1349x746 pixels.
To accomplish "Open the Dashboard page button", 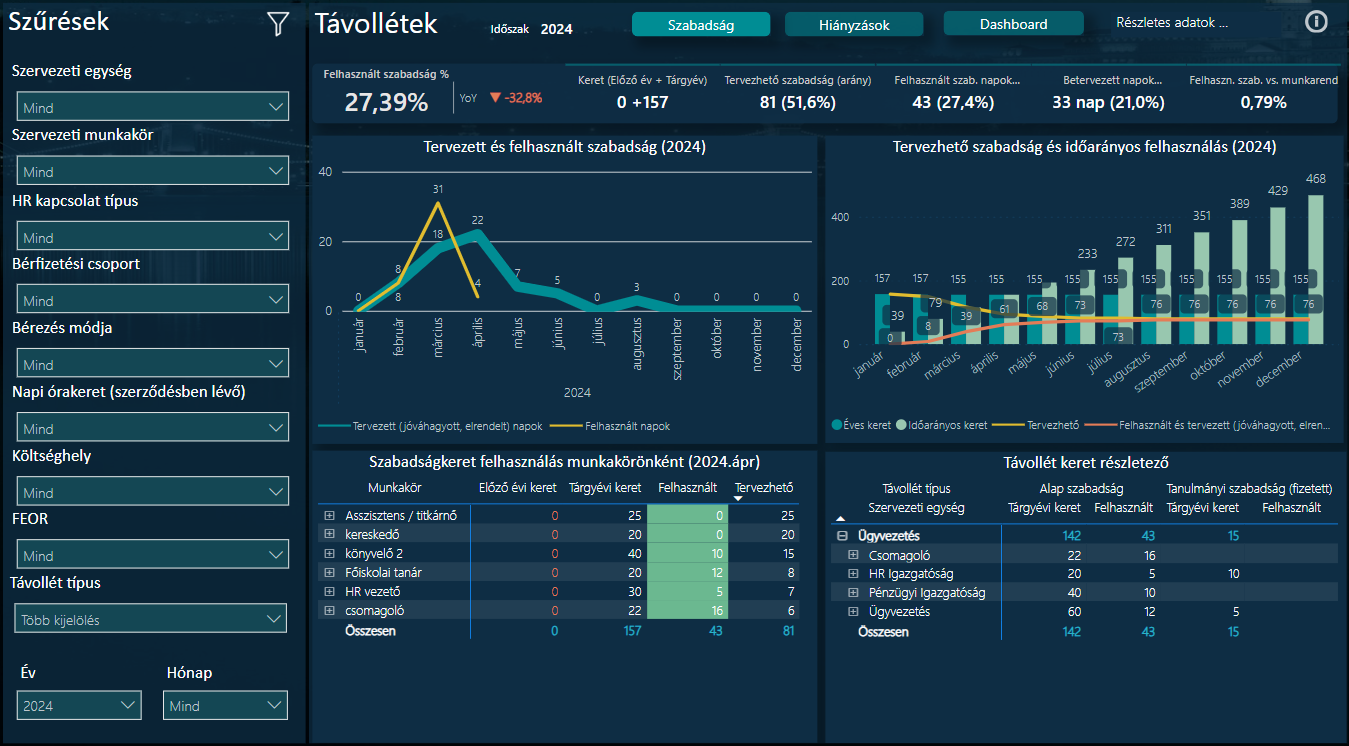I will tap(1013, 25).
